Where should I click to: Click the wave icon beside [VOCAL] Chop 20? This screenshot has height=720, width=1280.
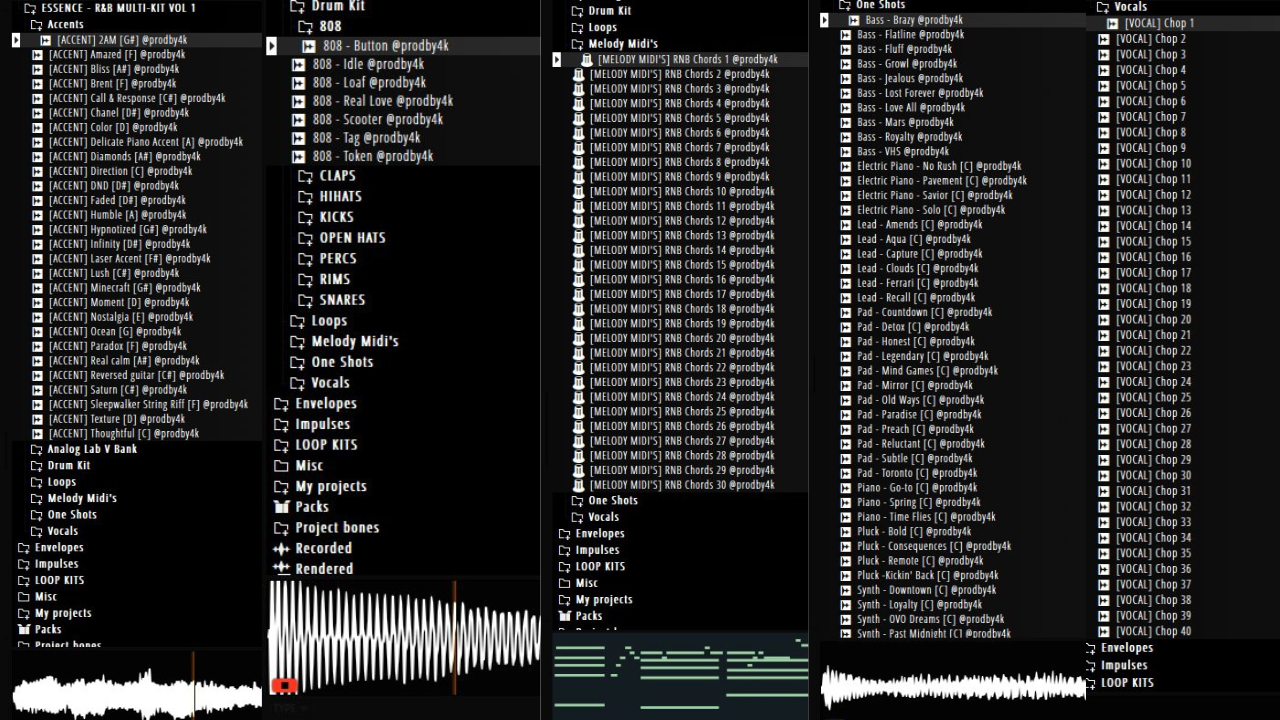pos(1104,320)
